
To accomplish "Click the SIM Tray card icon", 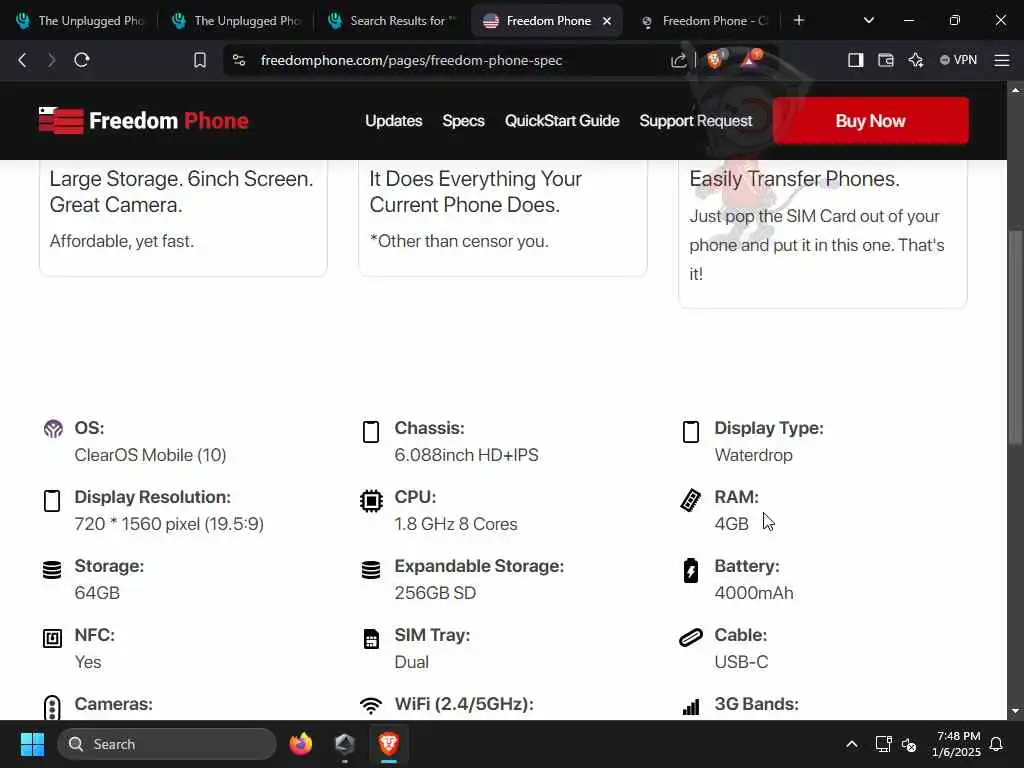I will pyautogui.click(x=371, y=639).
